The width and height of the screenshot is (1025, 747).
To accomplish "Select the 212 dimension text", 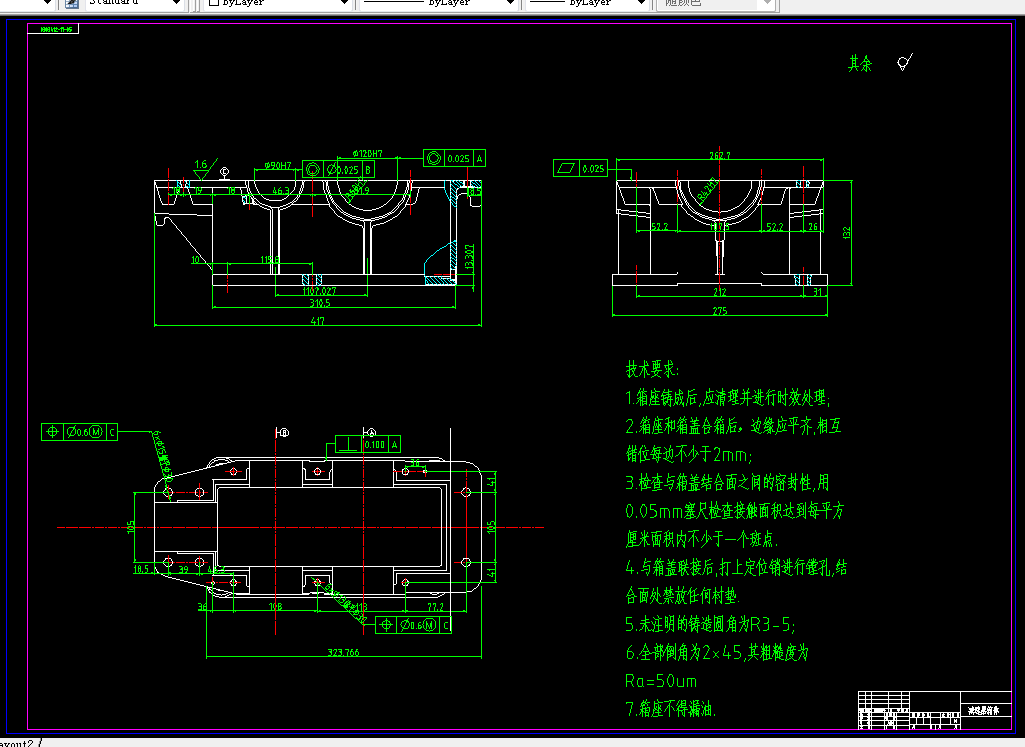I will (720, 292).
